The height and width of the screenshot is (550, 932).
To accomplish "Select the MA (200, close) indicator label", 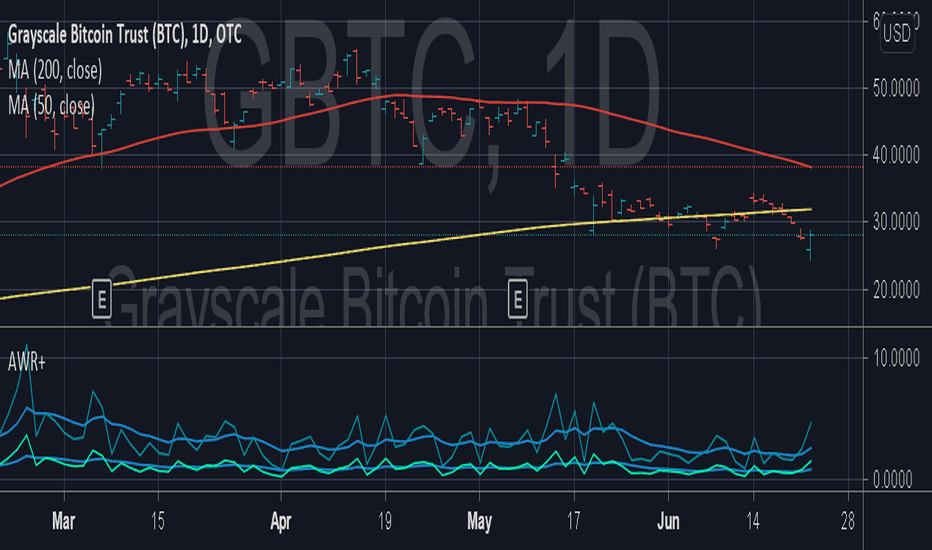I will click(55, 71).
